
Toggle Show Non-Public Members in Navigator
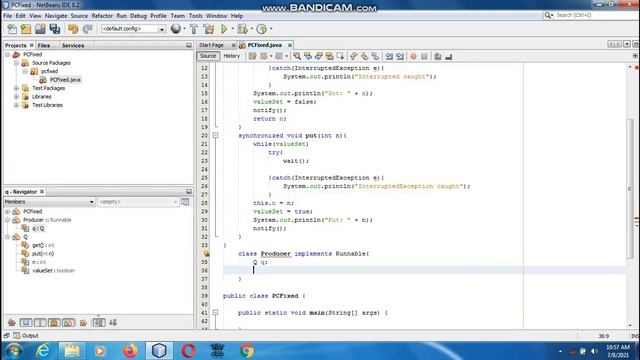(x=54, y=322)
